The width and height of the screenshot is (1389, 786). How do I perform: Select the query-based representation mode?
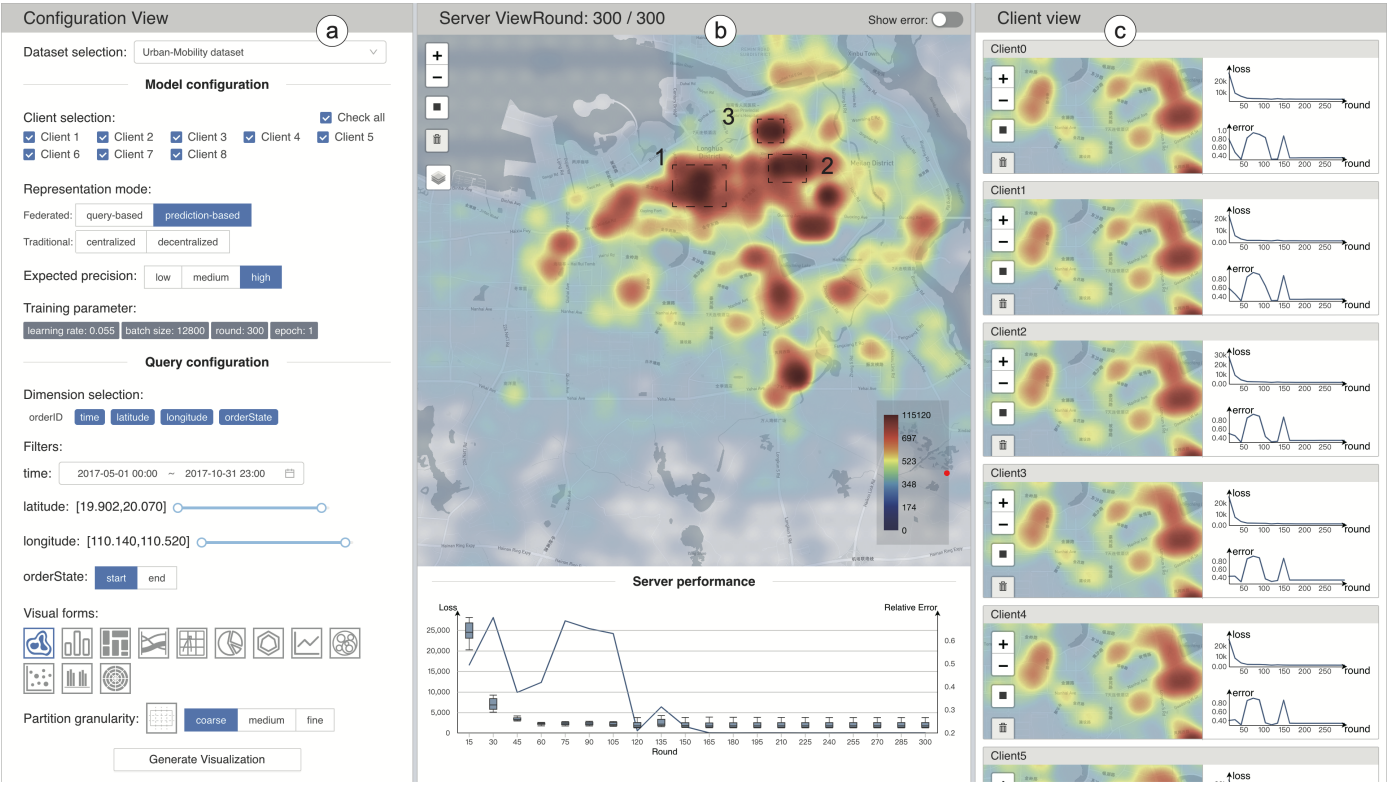[115, 215]
